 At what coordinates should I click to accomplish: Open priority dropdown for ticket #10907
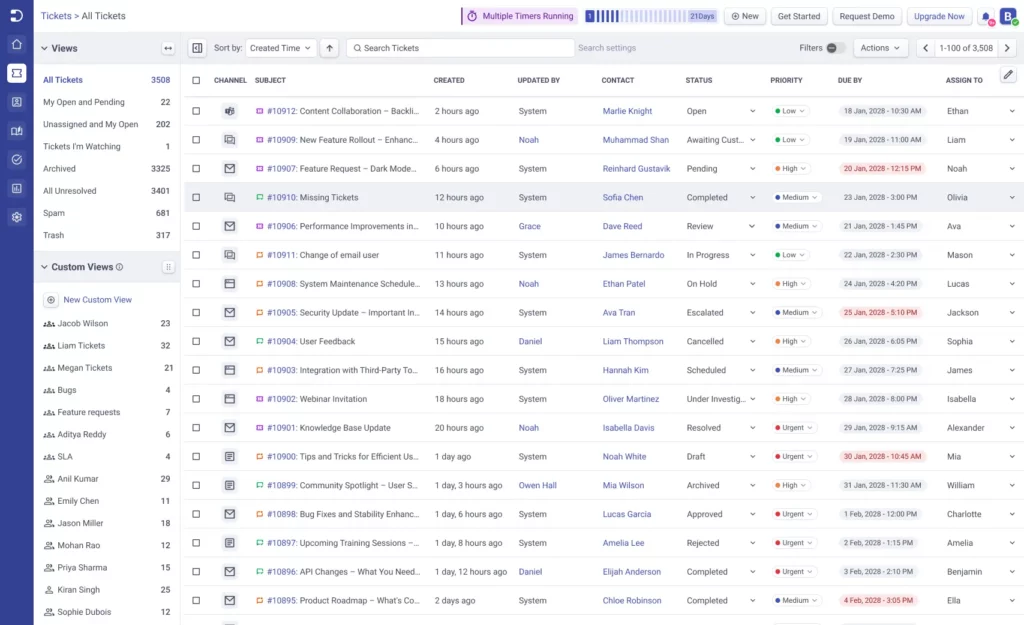tap(792, 169)
